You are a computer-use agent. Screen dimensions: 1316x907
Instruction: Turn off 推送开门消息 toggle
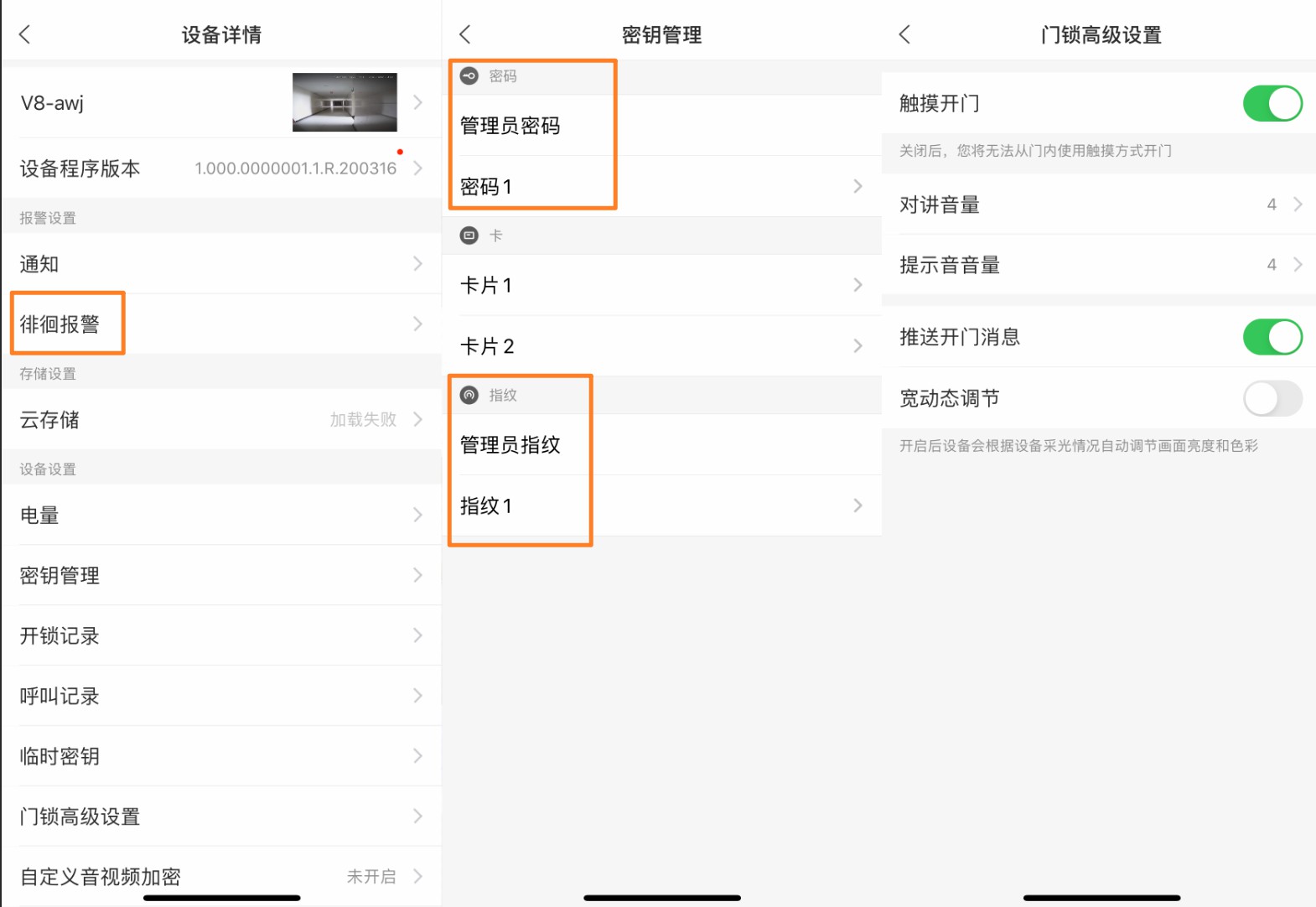point(1272,337)
